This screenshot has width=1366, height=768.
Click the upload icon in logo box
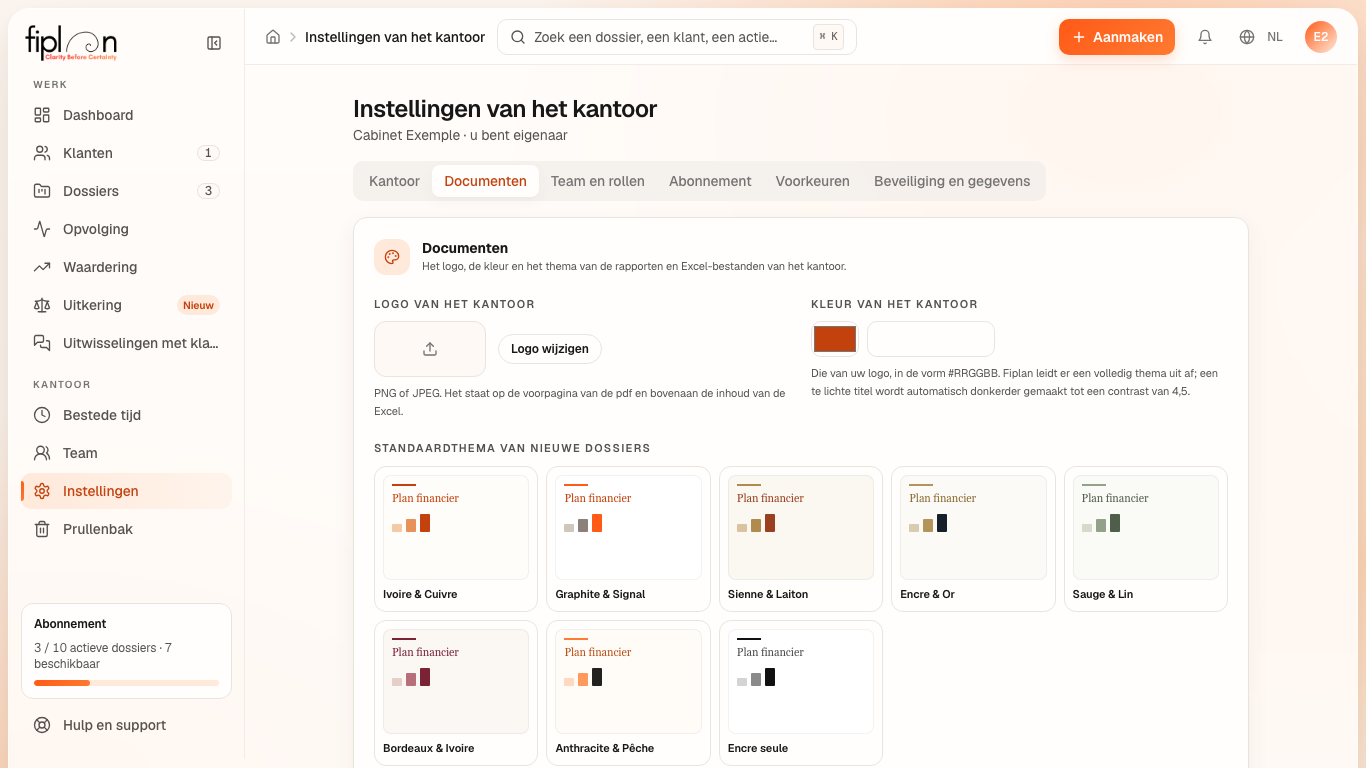click(430, 349)
